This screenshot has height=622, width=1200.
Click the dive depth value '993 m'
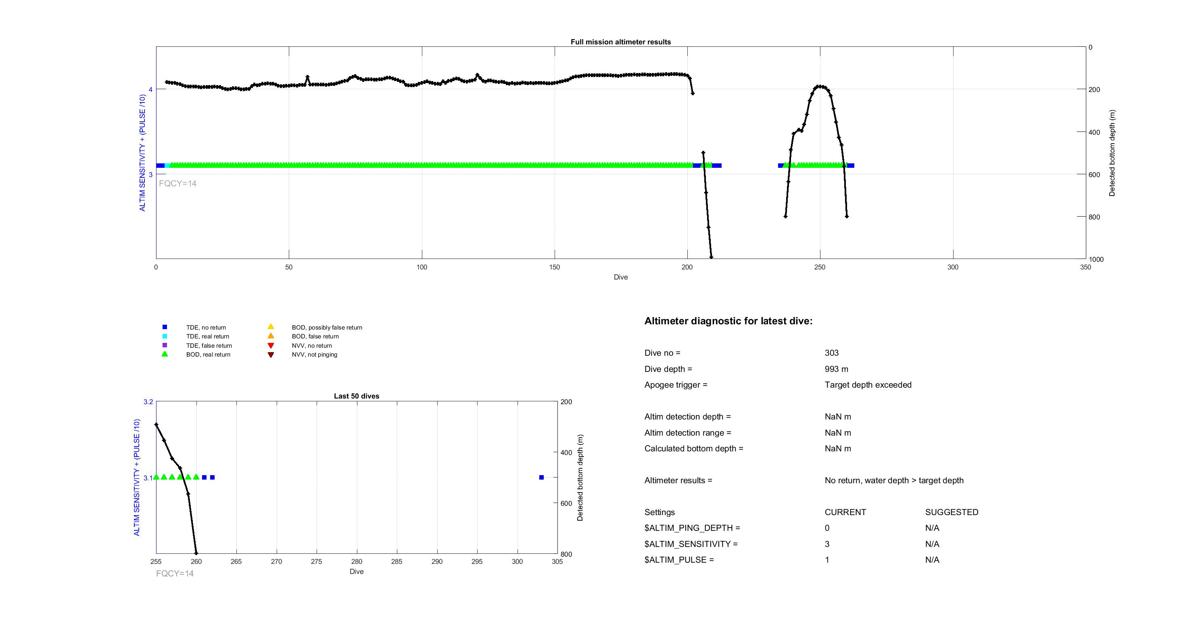tap(837, 369)
